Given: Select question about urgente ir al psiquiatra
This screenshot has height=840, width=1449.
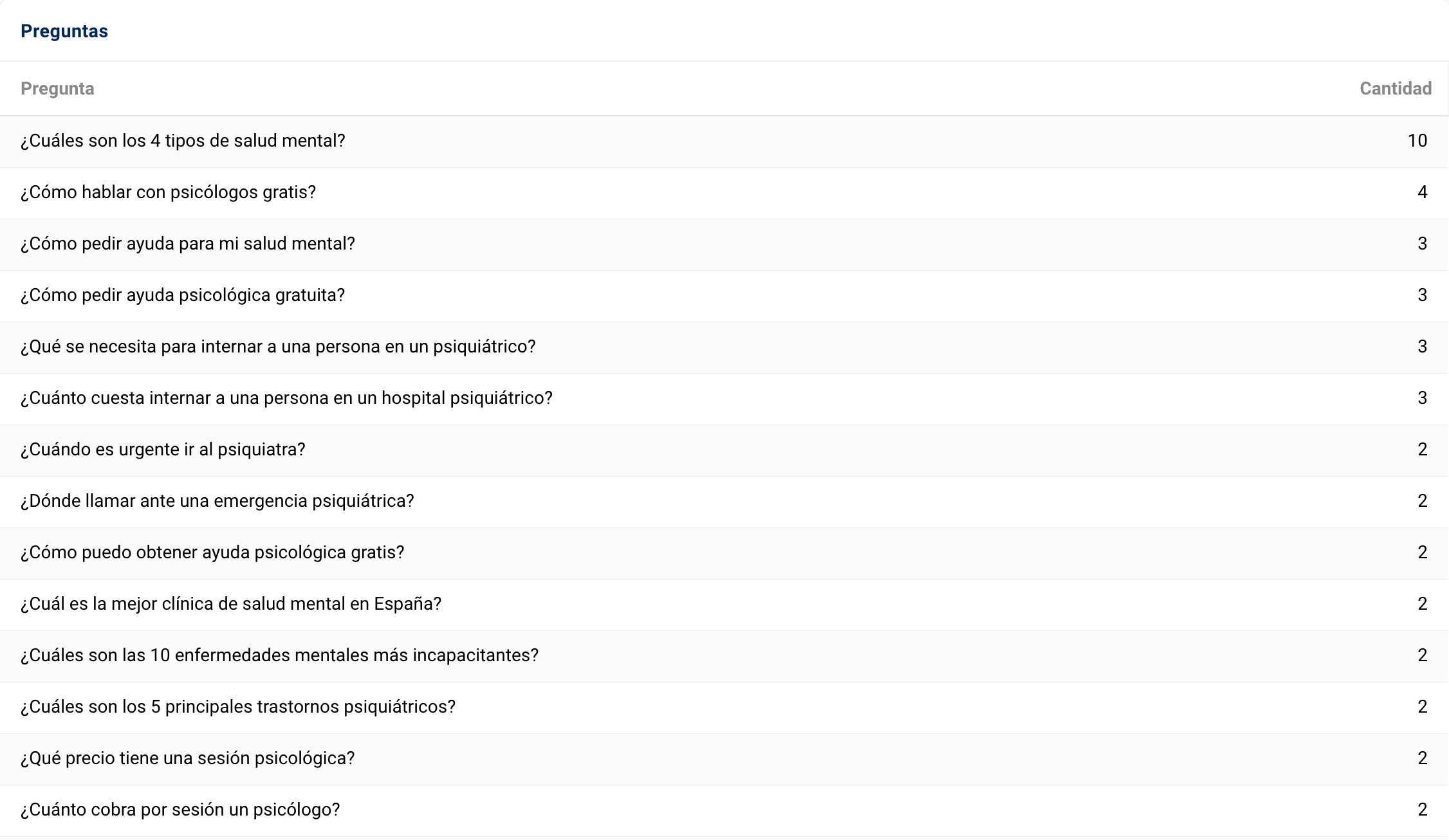Looking at the screenshot, I should 163,450.
